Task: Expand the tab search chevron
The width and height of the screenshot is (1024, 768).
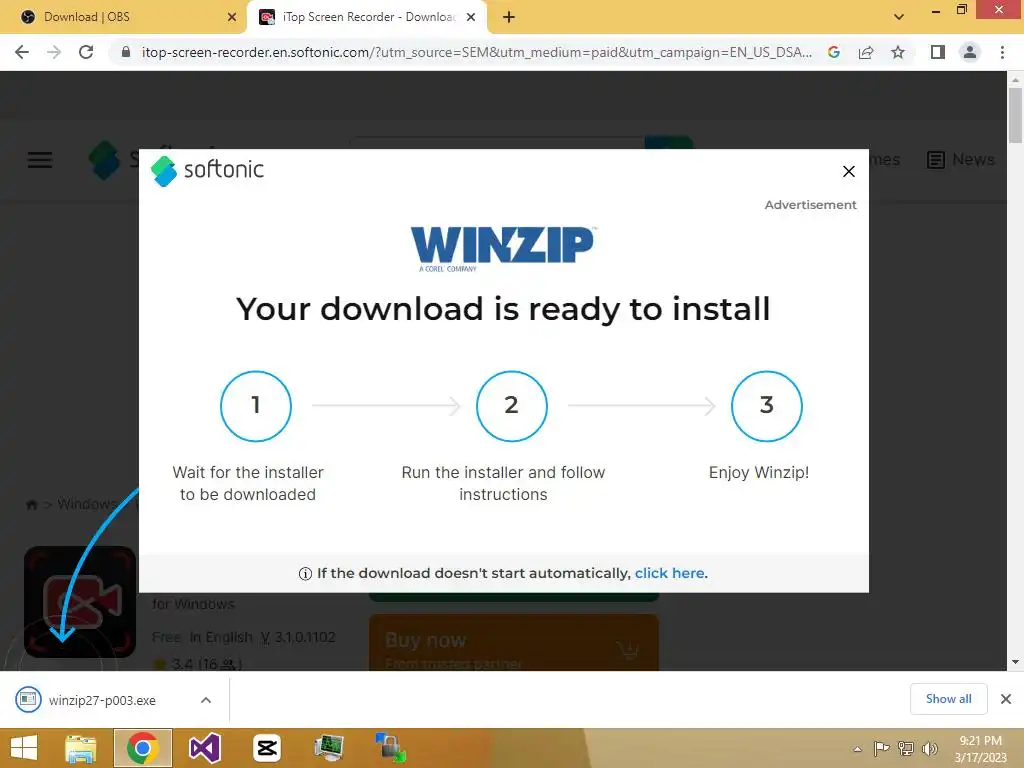Action: pyautogui.click(x=899, y=17)
